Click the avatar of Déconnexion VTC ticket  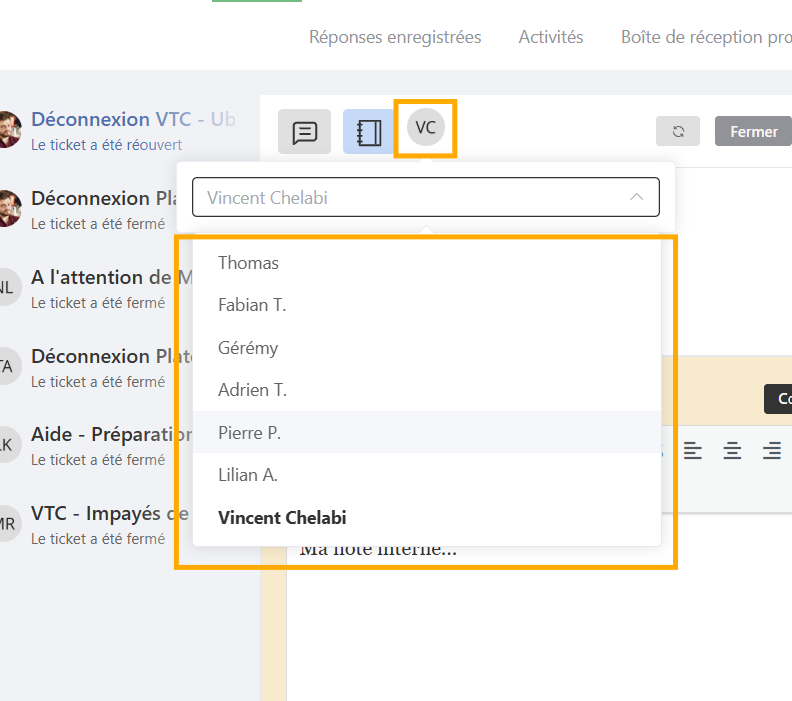(8, 130)
